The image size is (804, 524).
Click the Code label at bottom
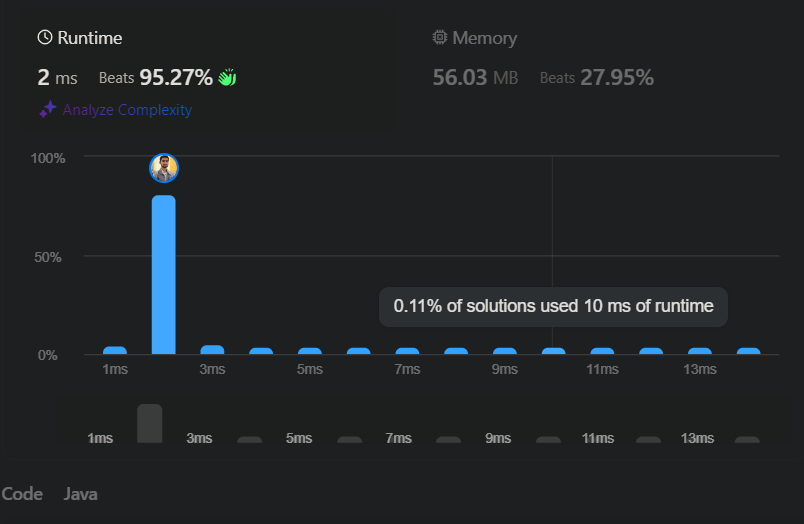coord(22,494)
